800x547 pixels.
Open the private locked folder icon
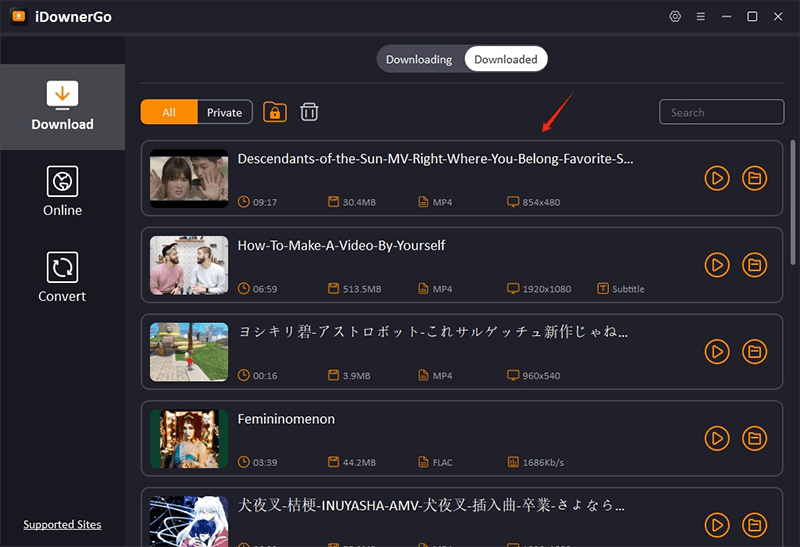(274, 112)
